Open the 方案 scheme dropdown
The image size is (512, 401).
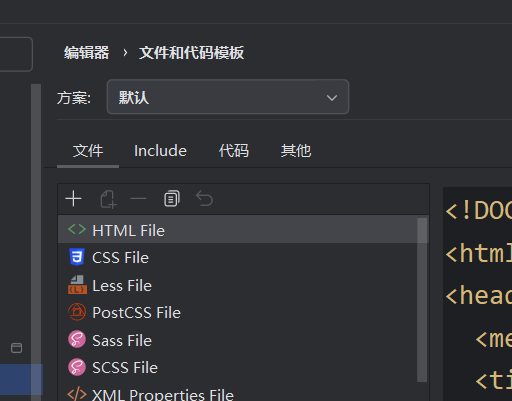point(228,97)
